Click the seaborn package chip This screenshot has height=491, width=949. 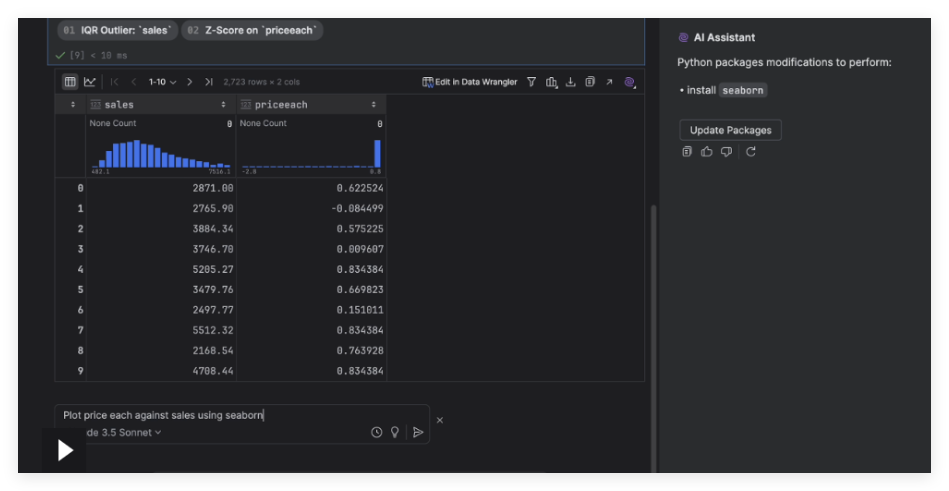[x=743, y=90]
